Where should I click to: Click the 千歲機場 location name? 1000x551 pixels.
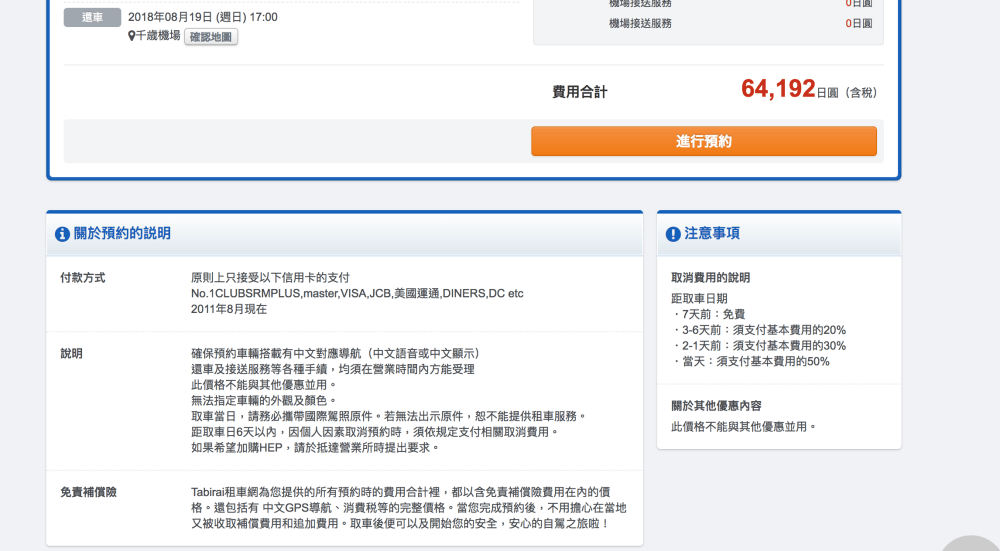(158, 36)
